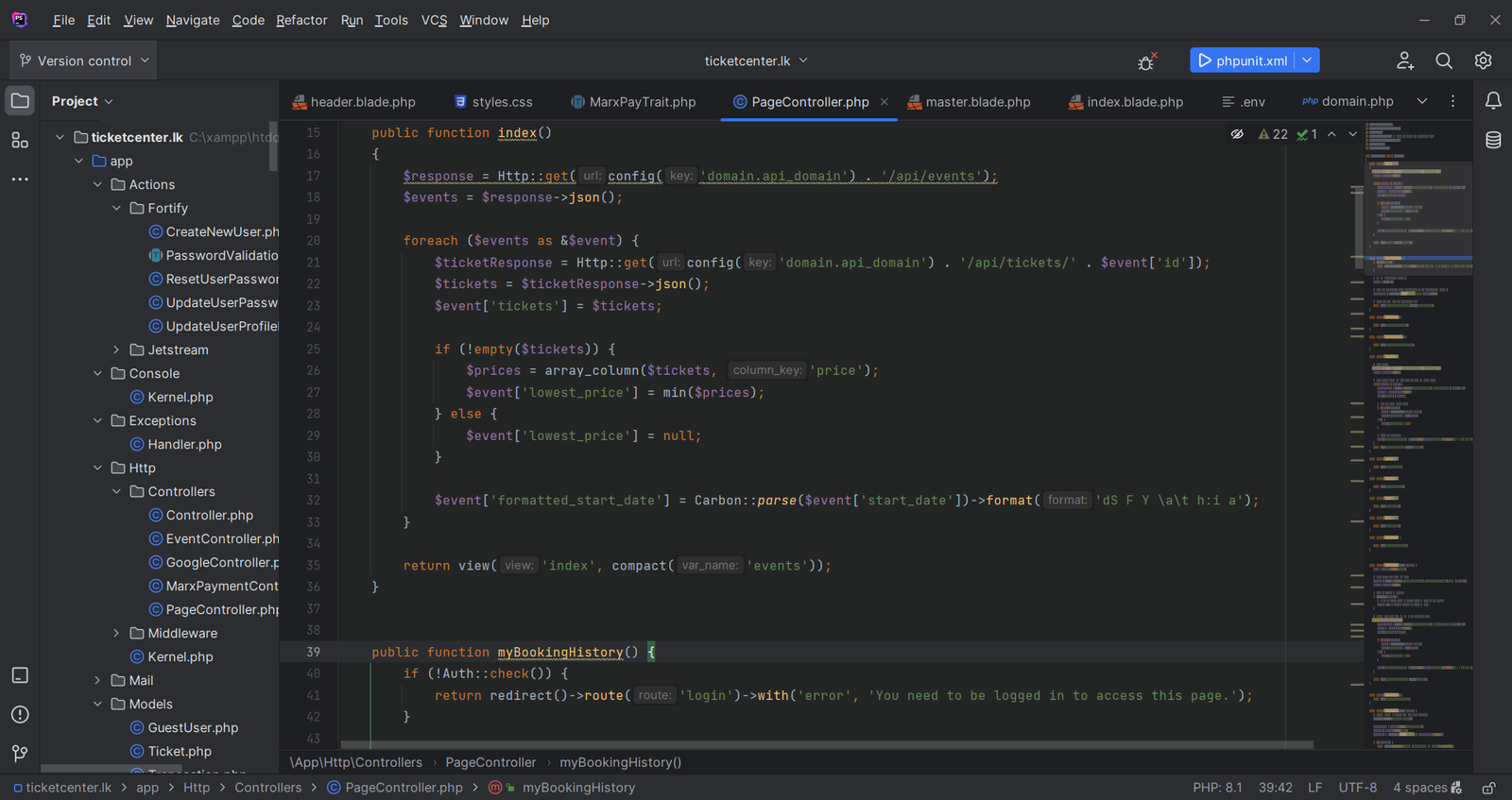
Task: Click the editor horizontal scrollbar
Action: [827, 744]
